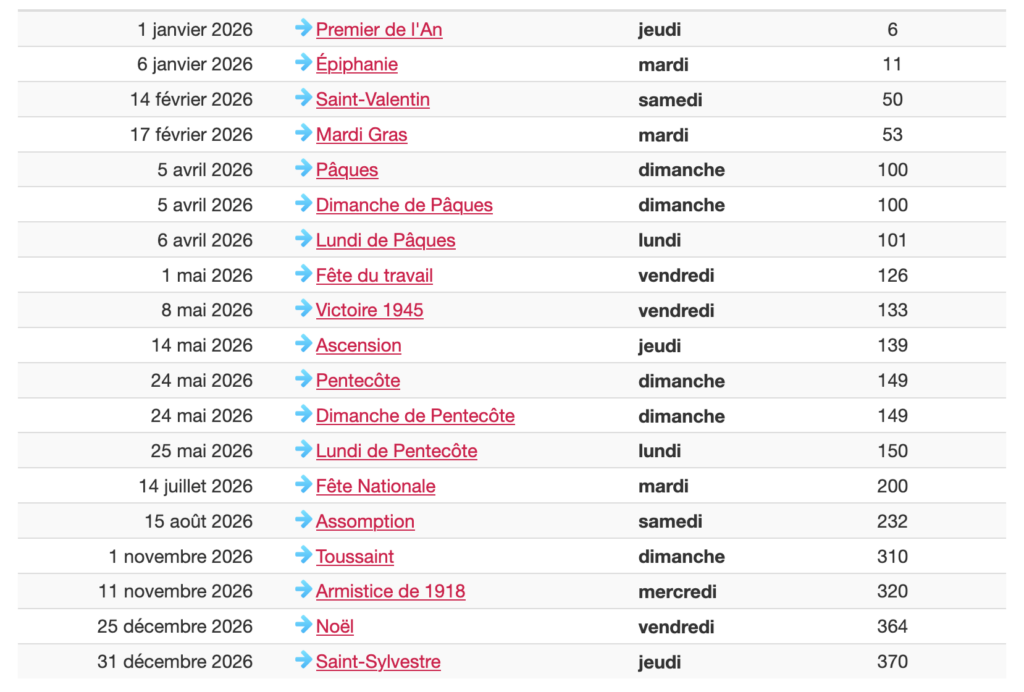Viewport: 1024px width, 692px height.
Task: Click the arrow icon beside Fête du travail
Action: (304, 274)
